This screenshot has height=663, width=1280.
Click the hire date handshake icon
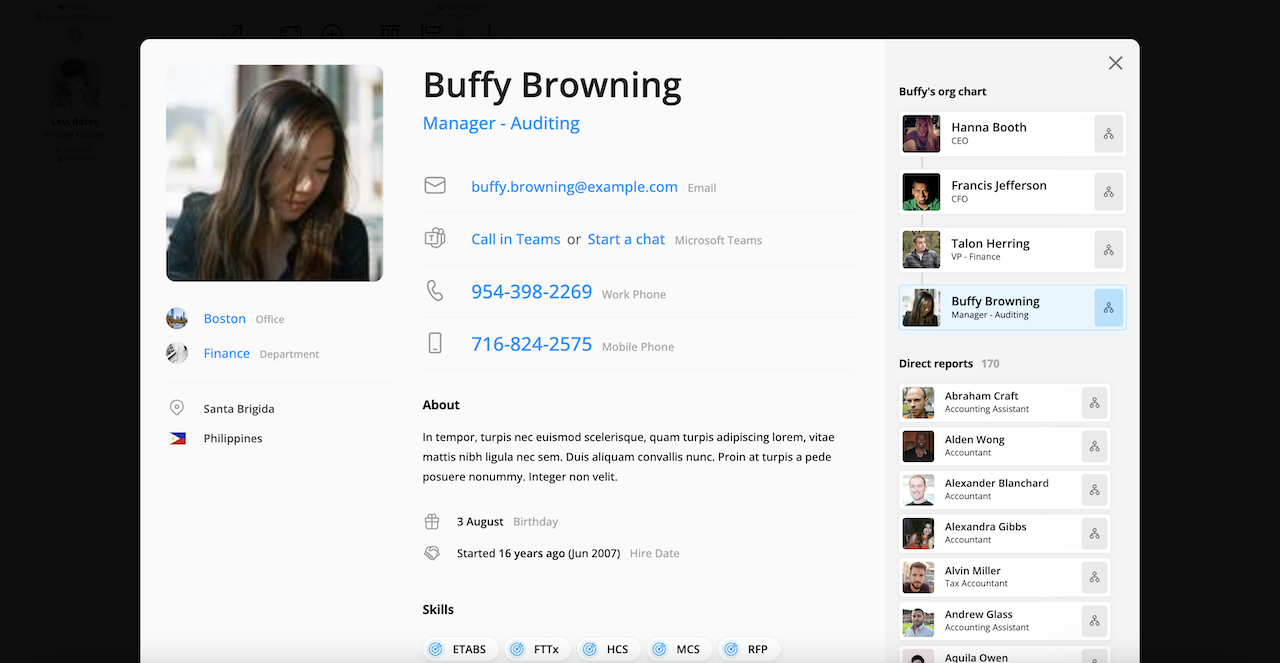pos(432,553)
